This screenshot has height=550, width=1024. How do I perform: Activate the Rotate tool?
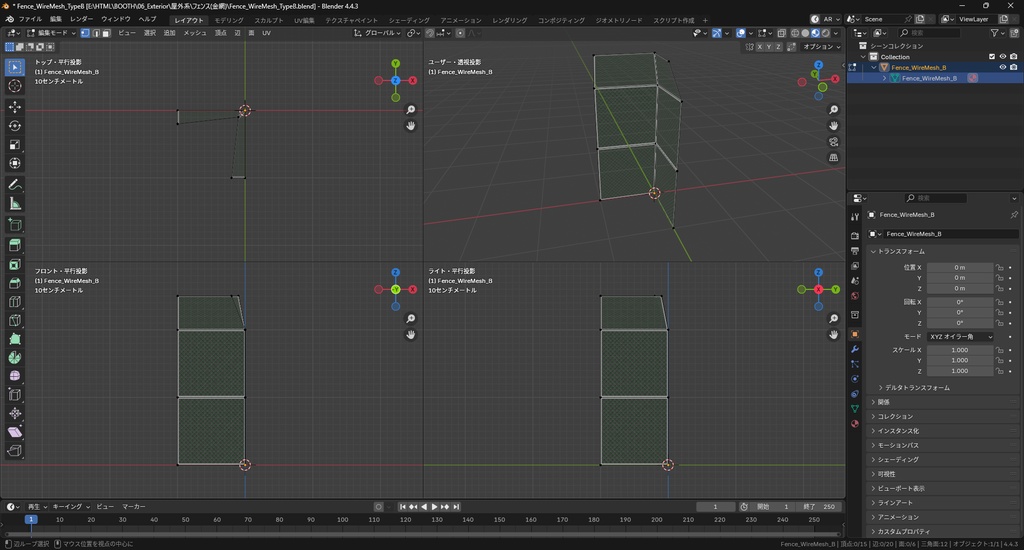(x=15, y=125)
